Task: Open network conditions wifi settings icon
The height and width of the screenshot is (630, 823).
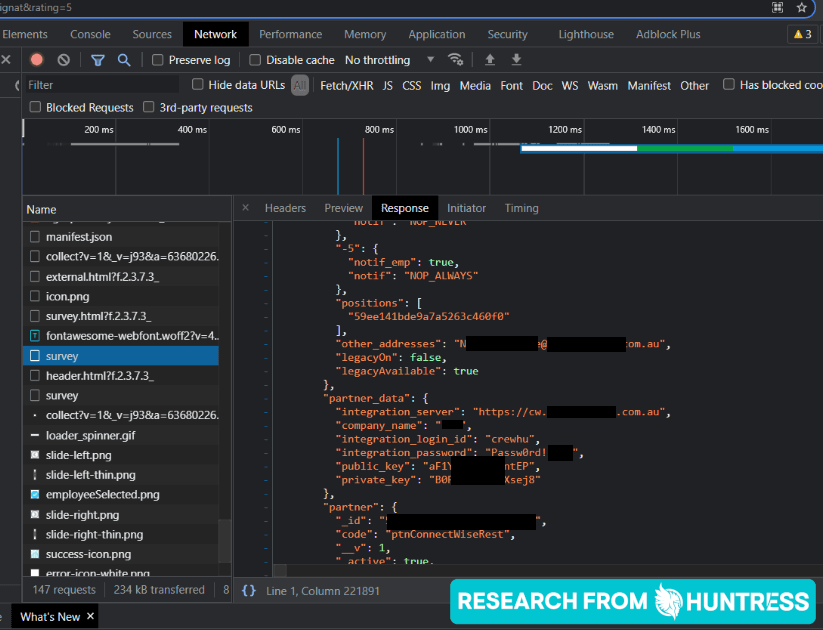Action: point(456,59)
